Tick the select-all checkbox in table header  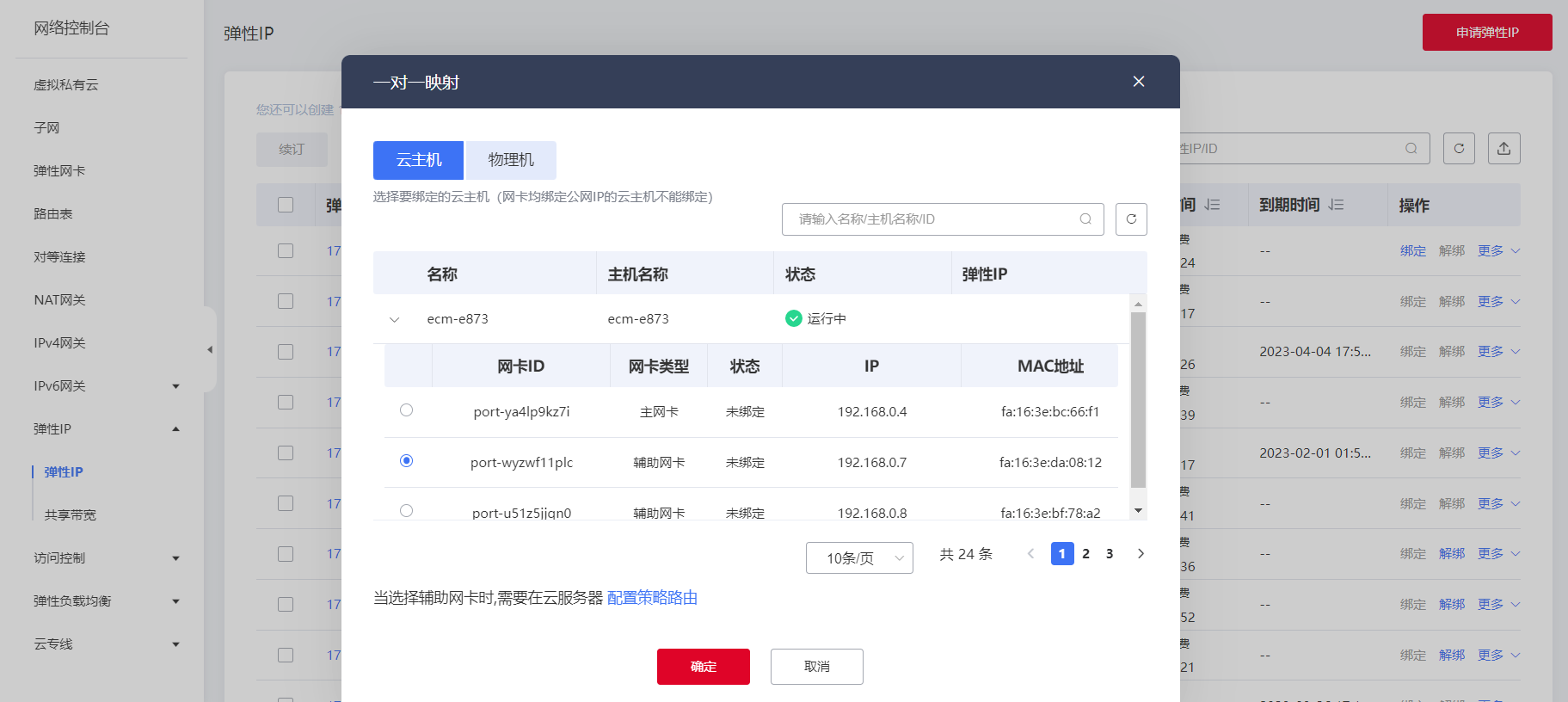point(286,205)
